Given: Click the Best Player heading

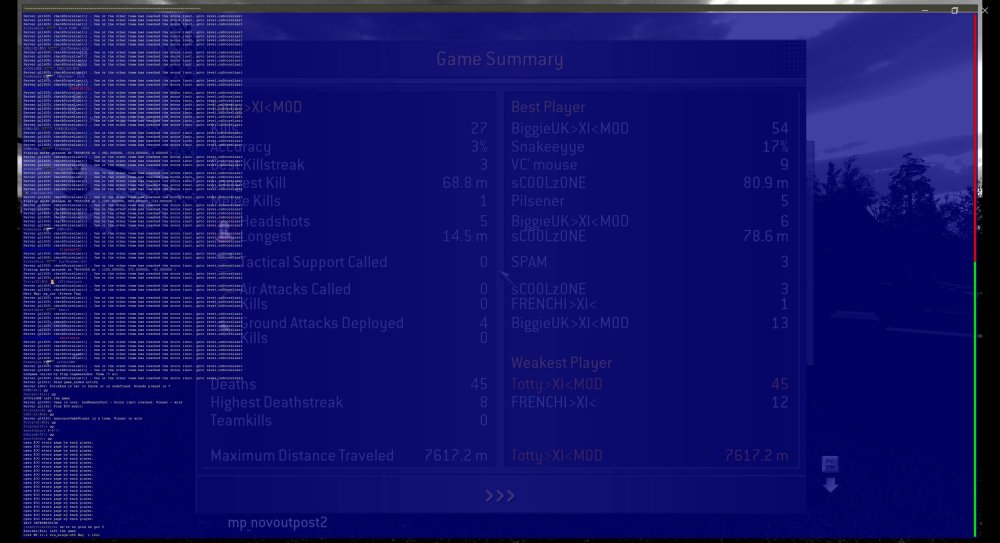Looking at the screenshot, I should pos(548,107).
